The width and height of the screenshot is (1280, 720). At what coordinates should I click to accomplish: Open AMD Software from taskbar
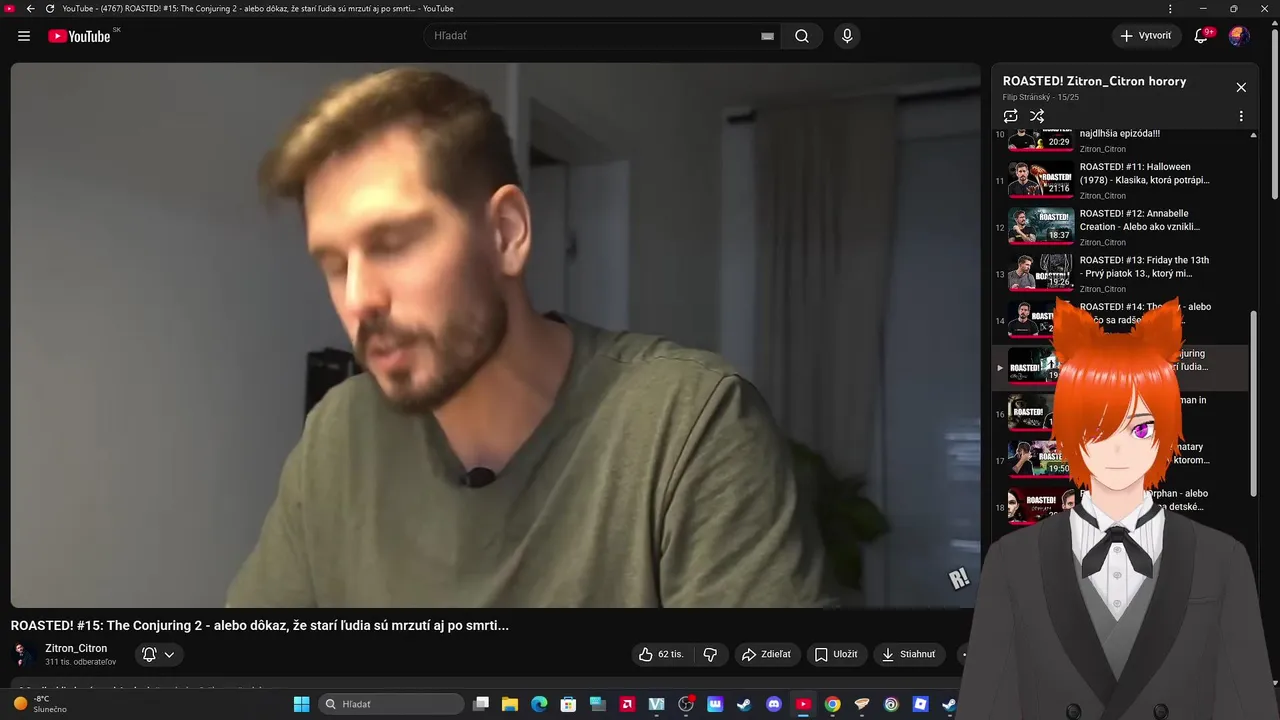pyautogui.click(x=627, y=704)
